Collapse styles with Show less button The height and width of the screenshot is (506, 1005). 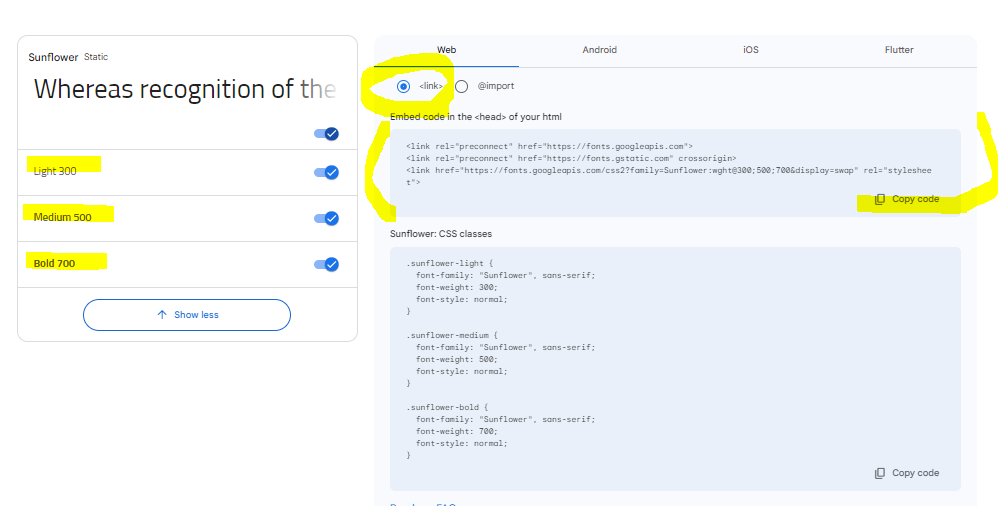[187, 315]
